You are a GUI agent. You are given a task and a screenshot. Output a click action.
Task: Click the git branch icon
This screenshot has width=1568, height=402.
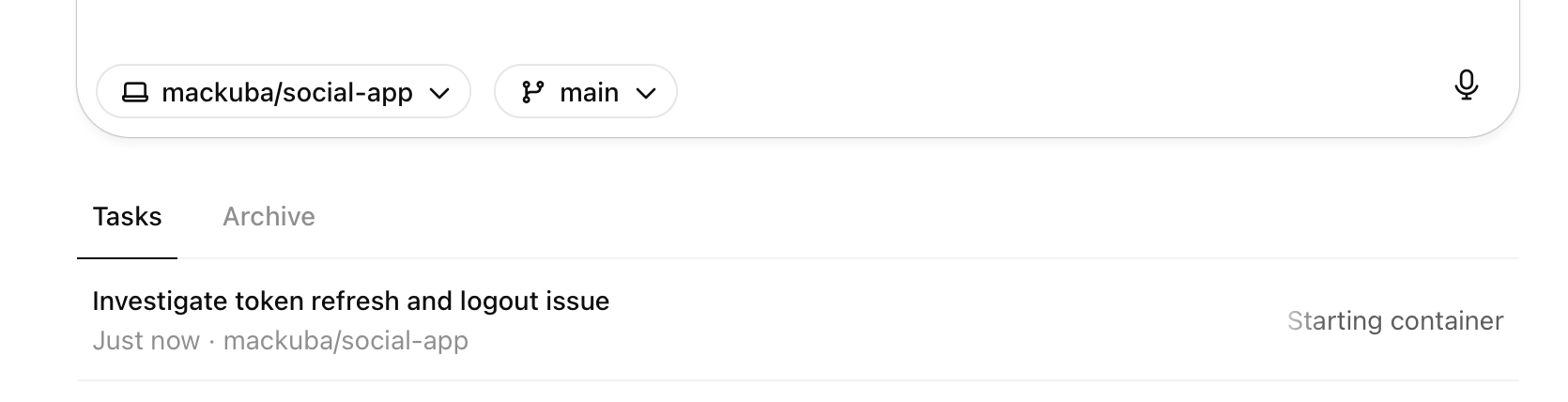533,92
